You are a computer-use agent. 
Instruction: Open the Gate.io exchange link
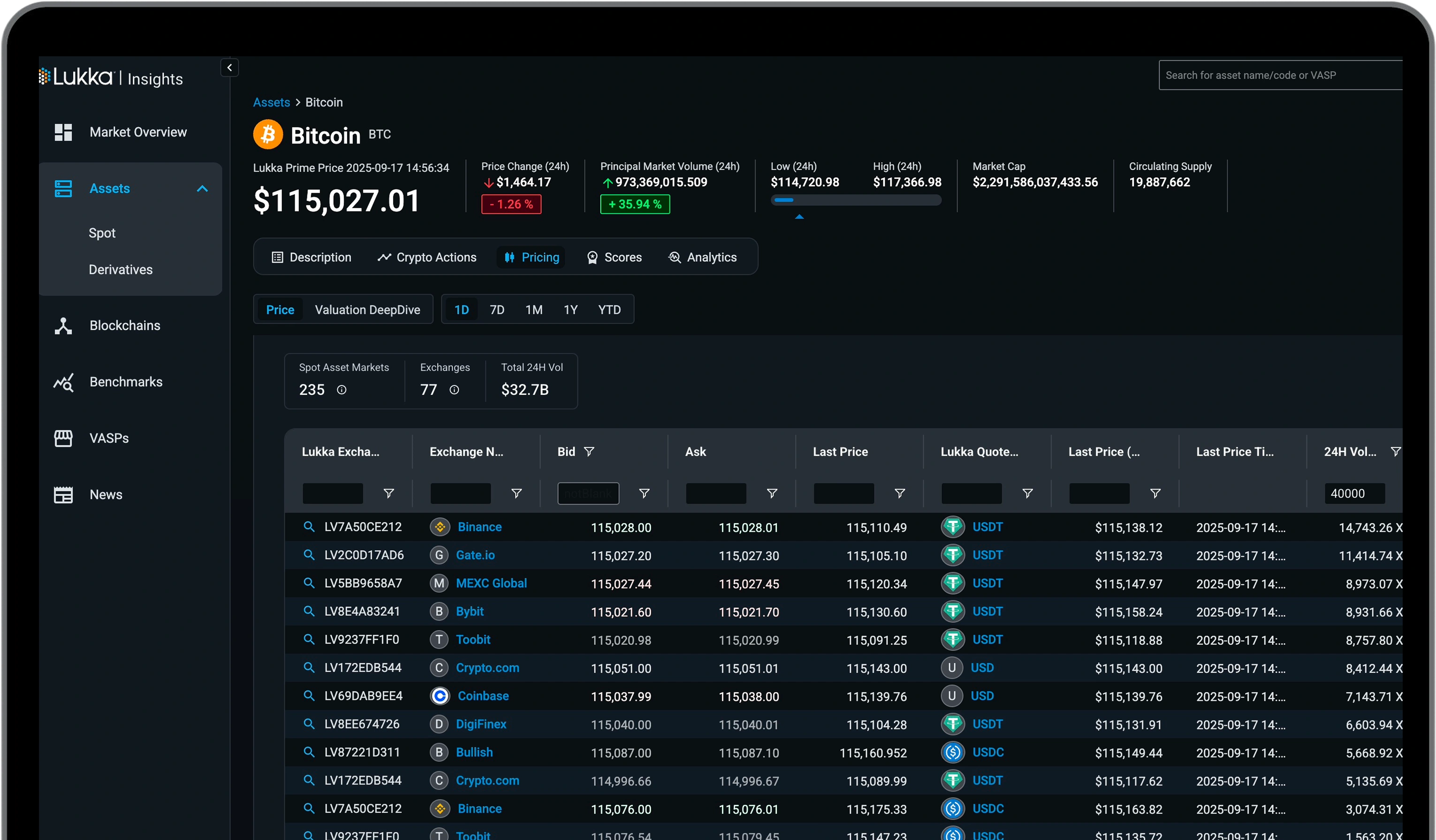(x=475, y=554)
